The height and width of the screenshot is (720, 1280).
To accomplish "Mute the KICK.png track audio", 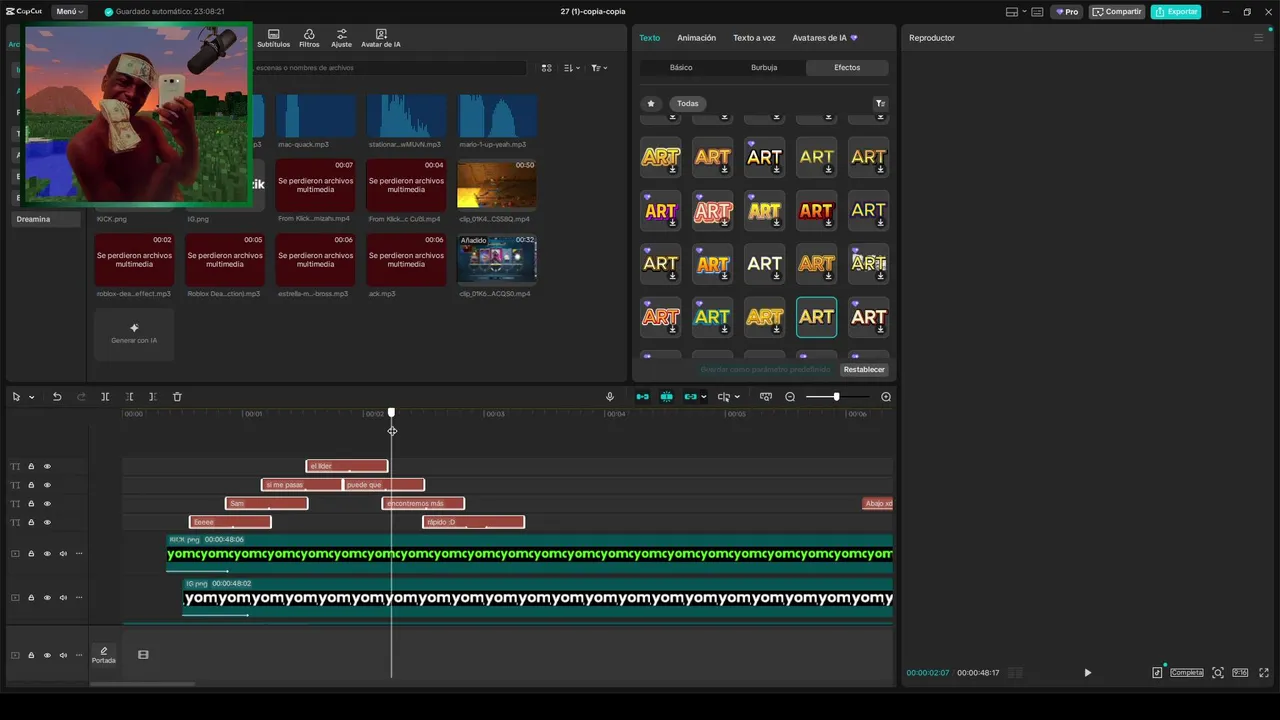I will pyautogui.click(x=63, y=554).
